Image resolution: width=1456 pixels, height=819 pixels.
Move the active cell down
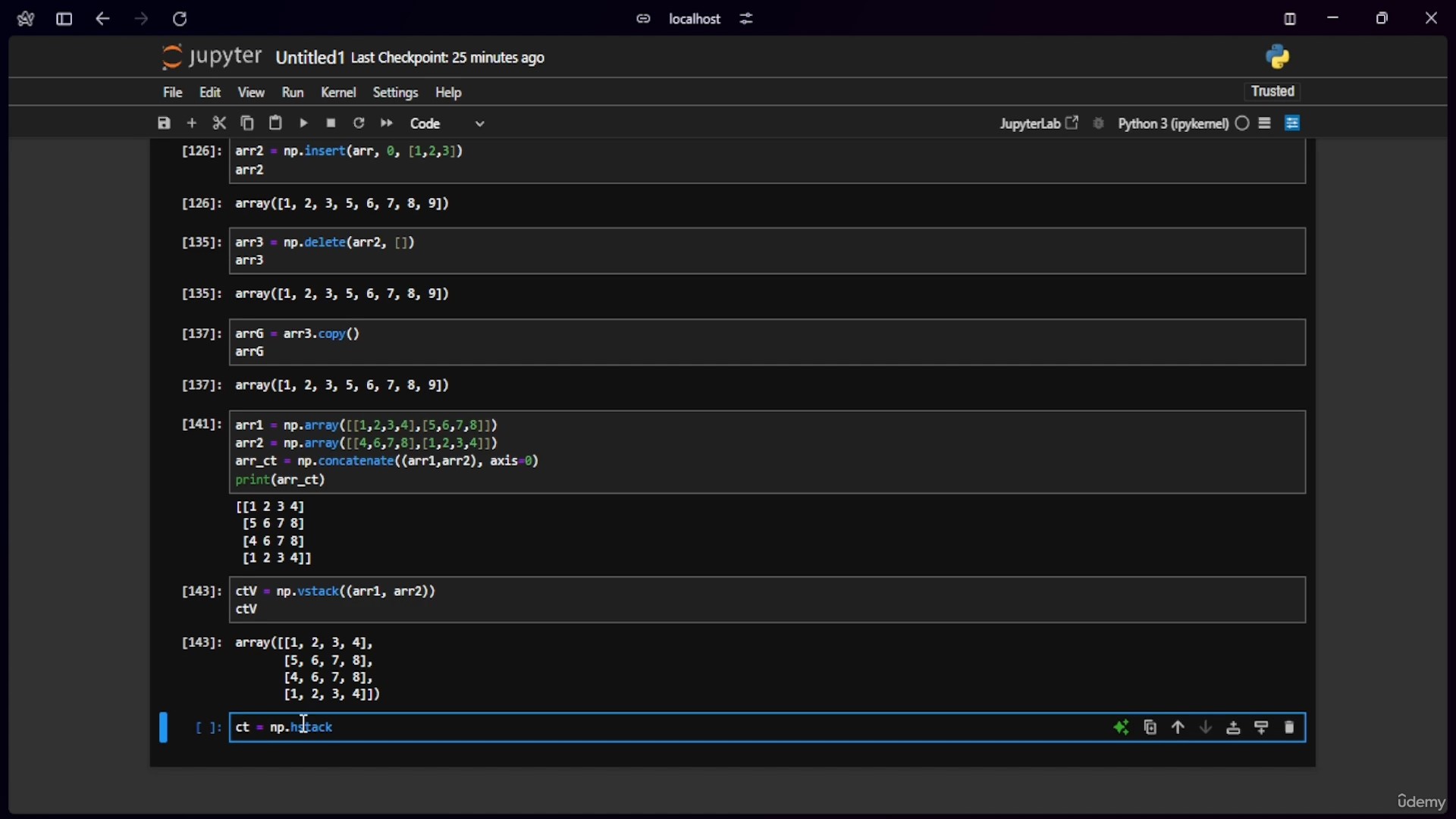1207,728
